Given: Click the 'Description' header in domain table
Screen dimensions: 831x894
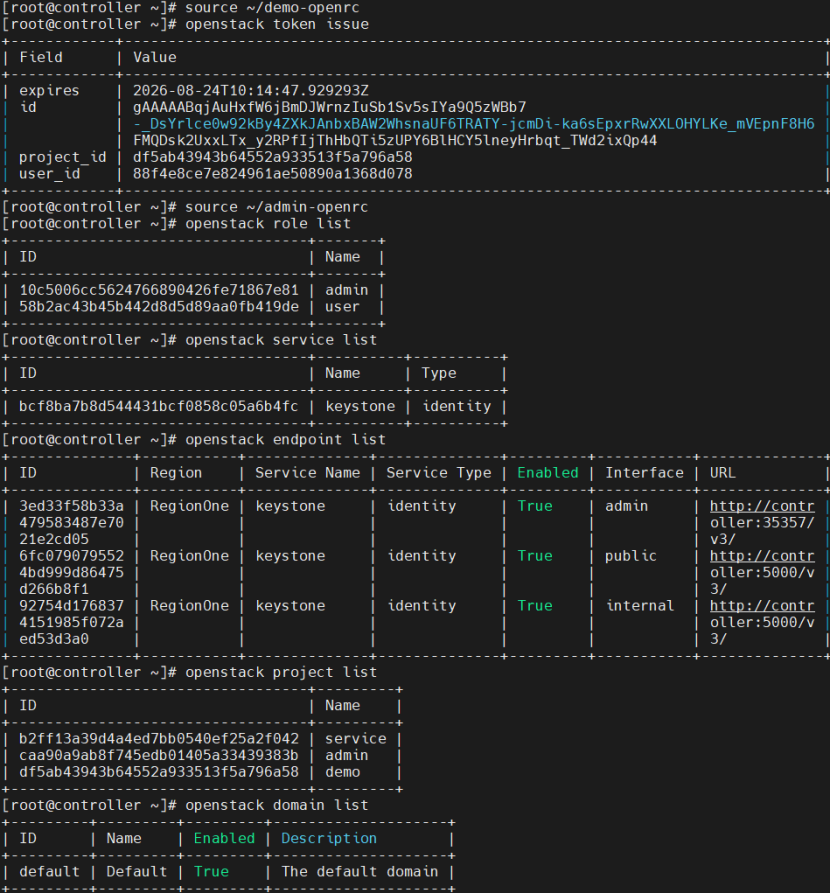Looking at the screenshot, I should click(x=329, y=839).
